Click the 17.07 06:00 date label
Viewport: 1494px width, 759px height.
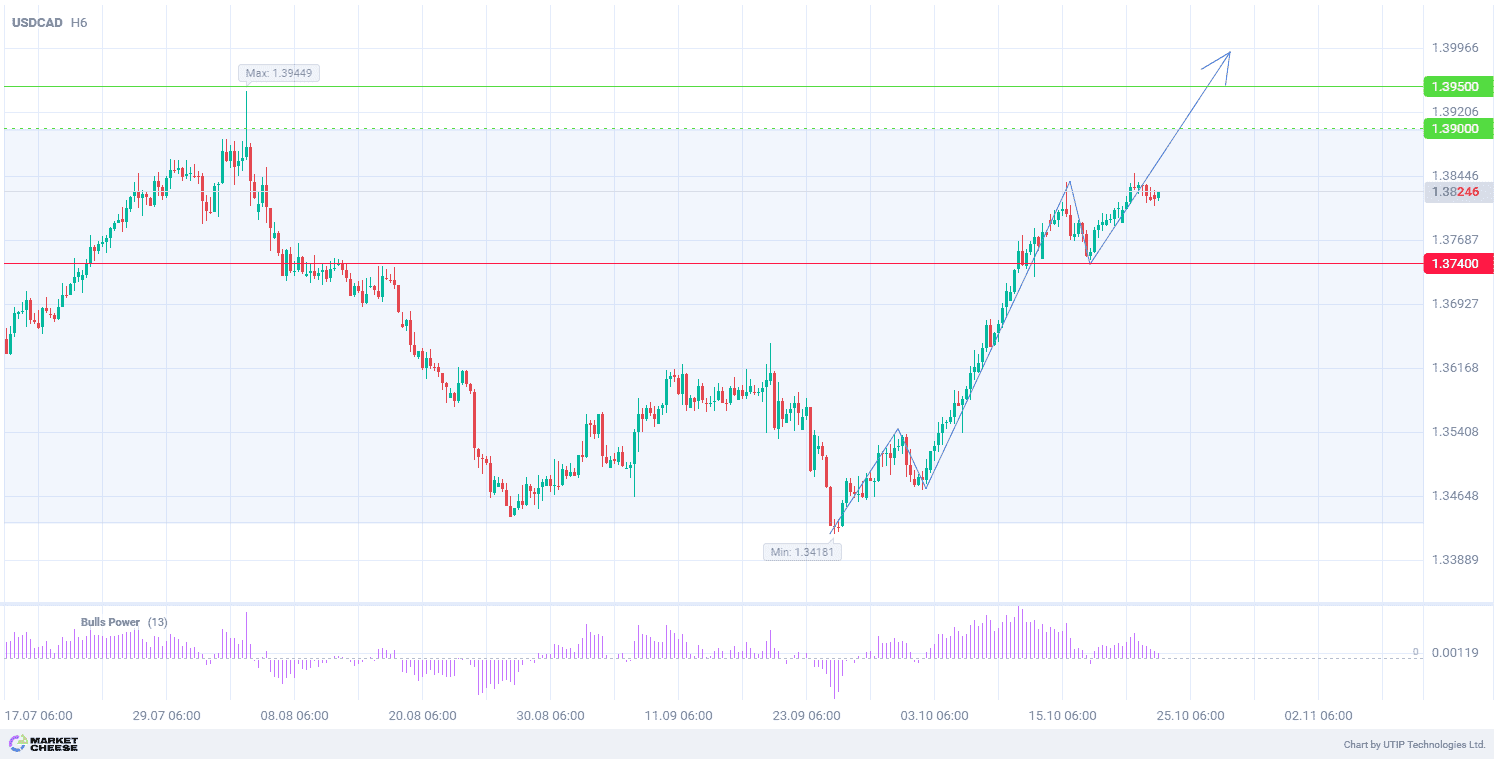tap(38, 716)
